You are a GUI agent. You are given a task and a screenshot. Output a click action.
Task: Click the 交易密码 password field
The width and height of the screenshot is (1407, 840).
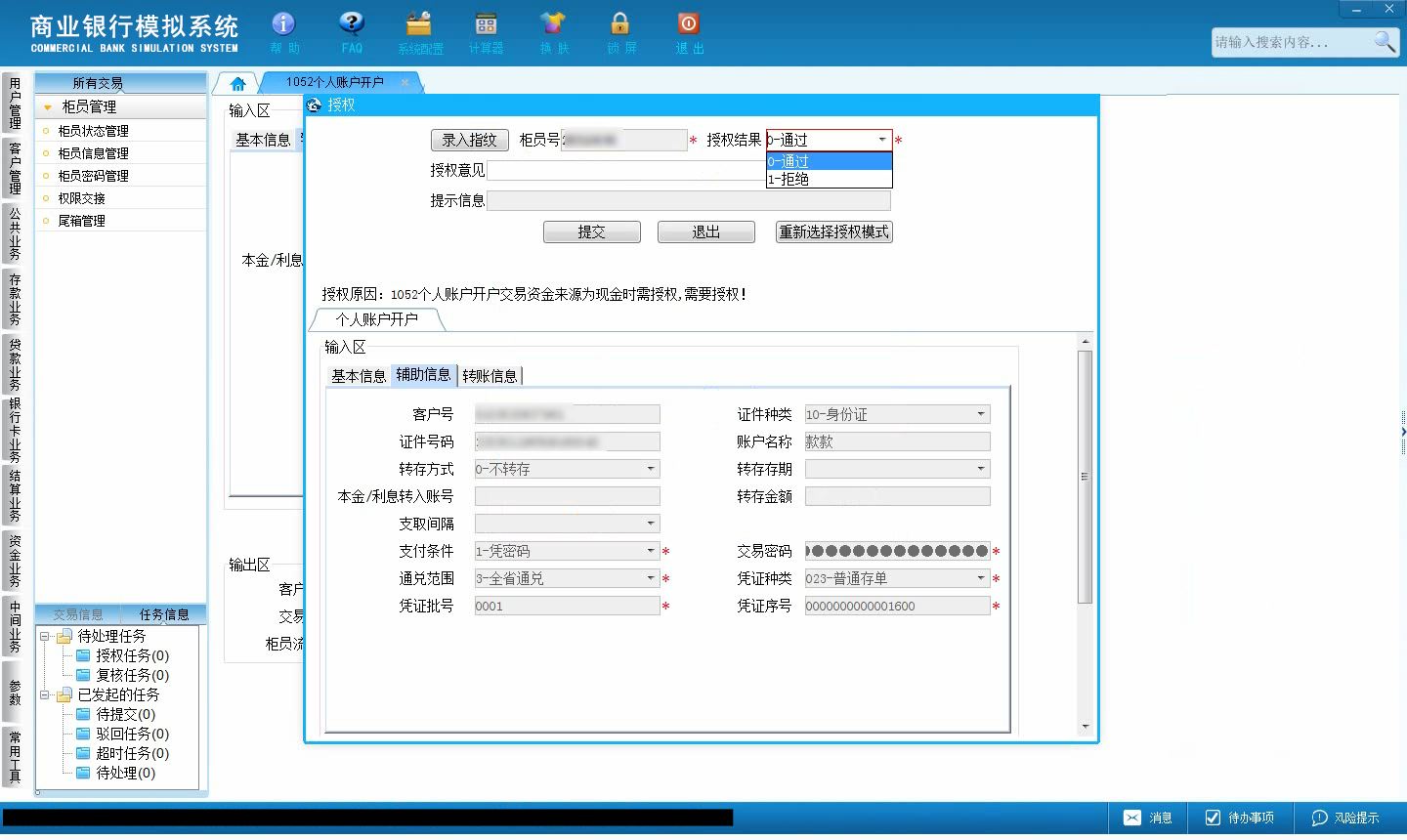[x=897, y=551]
